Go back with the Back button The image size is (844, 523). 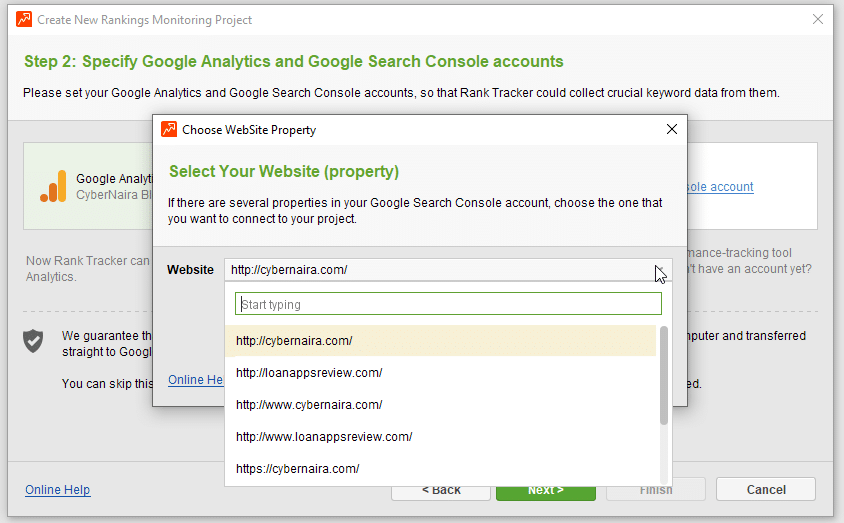point(441,490)
